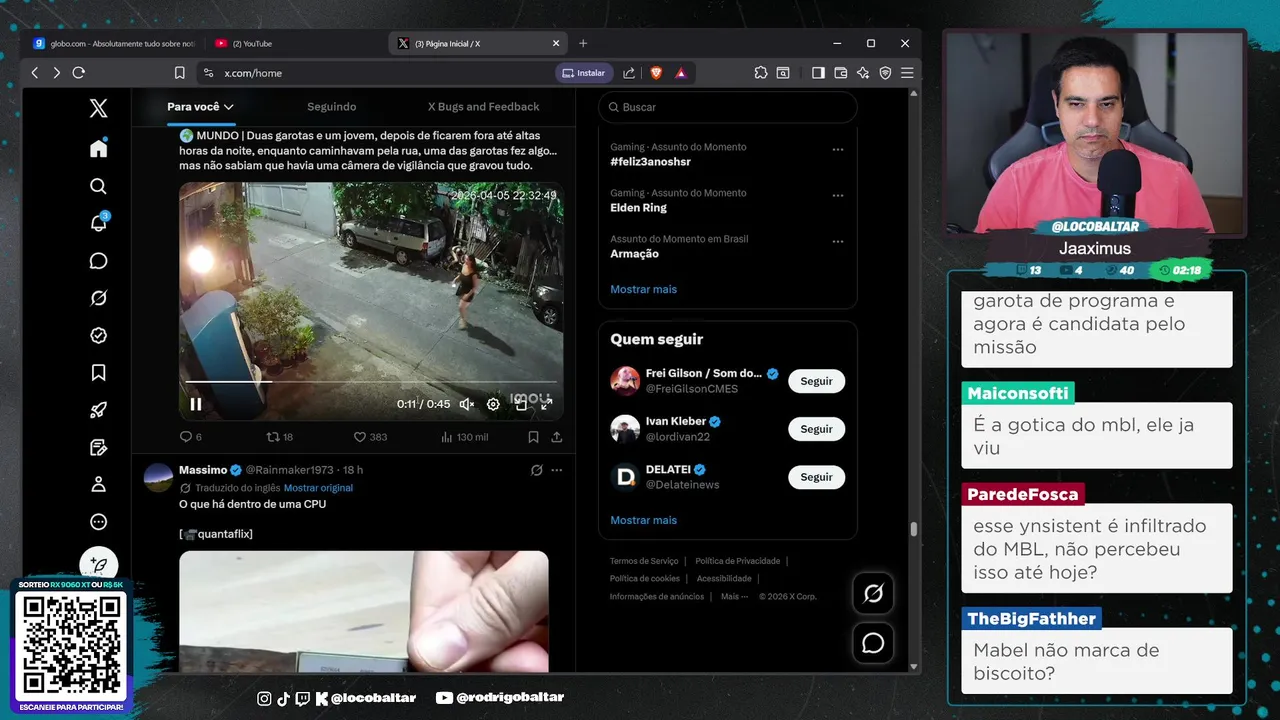Open Grok icon in X sidebar

[98, 298]
